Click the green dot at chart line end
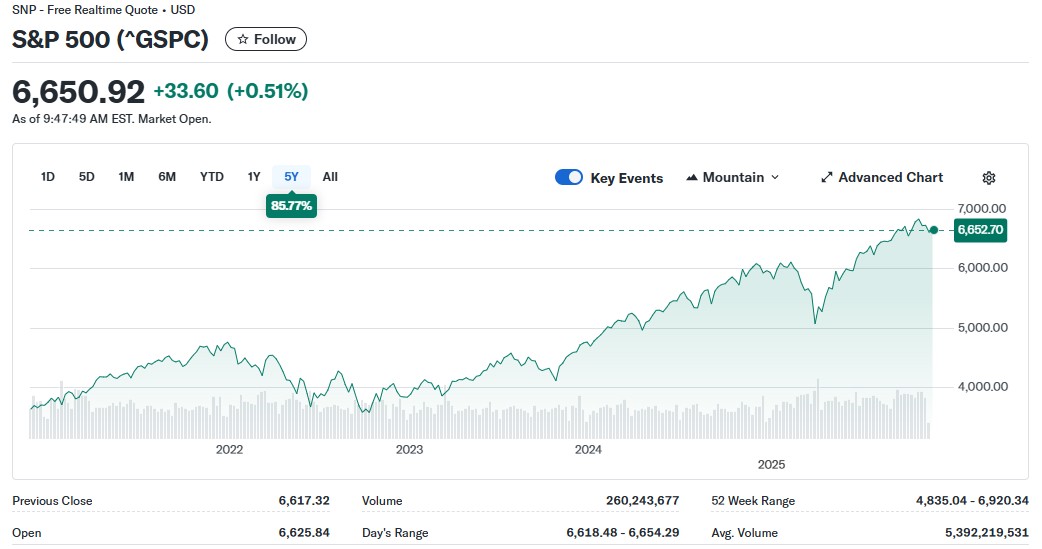 point(934,230)
